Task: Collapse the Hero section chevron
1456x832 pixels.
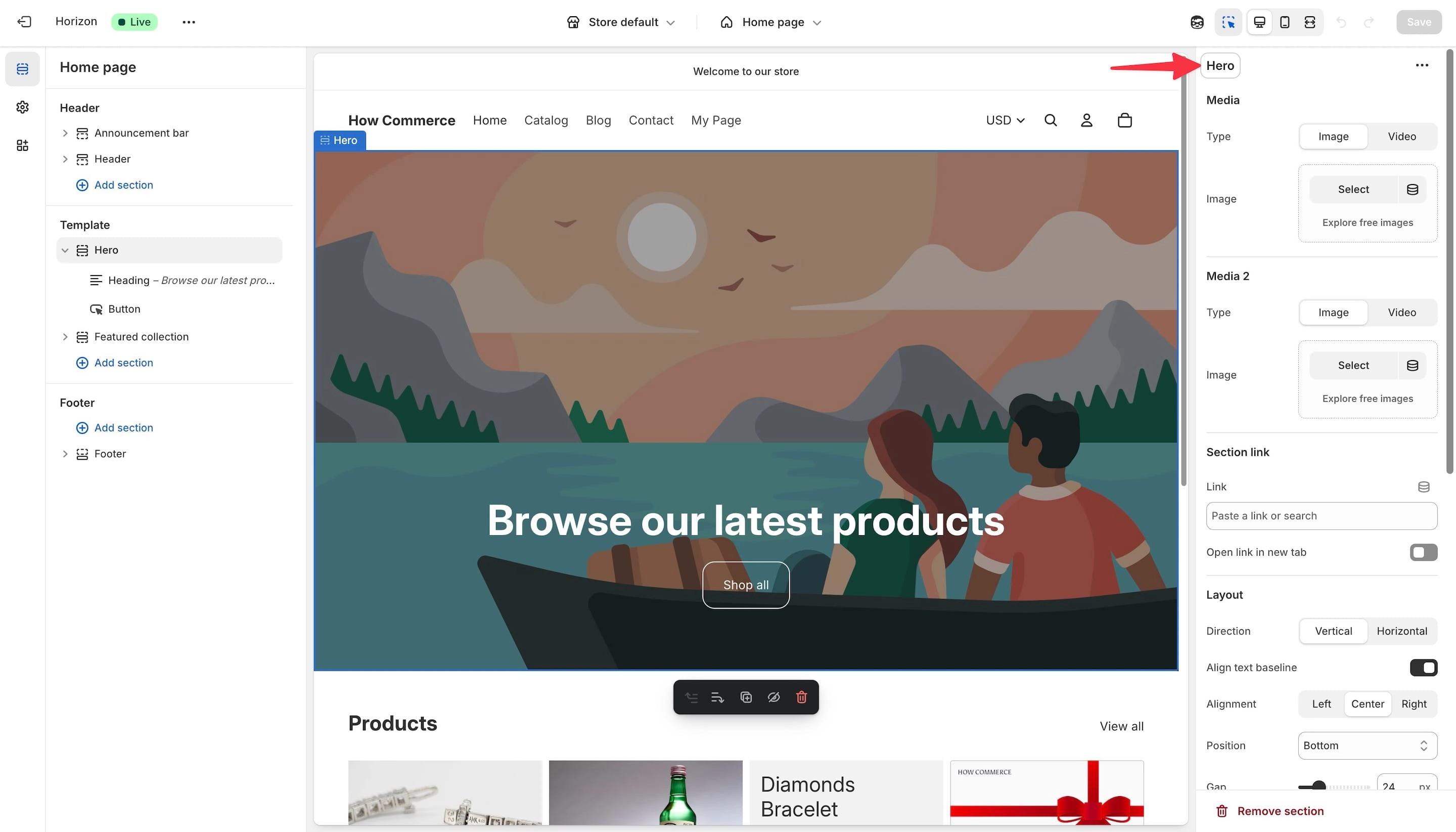Action: point(65,250)
